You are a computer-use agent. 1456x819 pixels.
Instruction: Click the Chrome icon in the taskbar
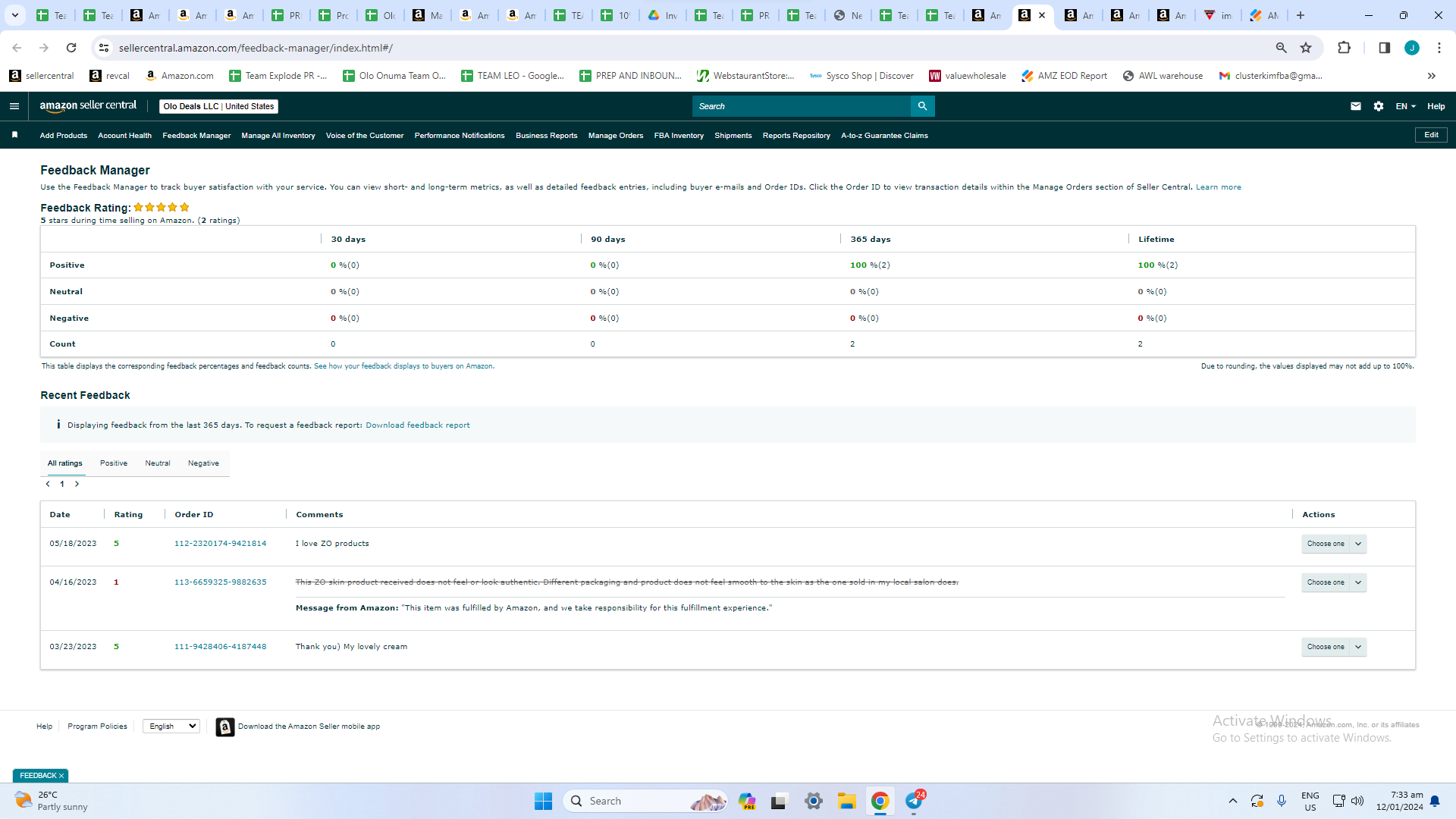(880, 801)
